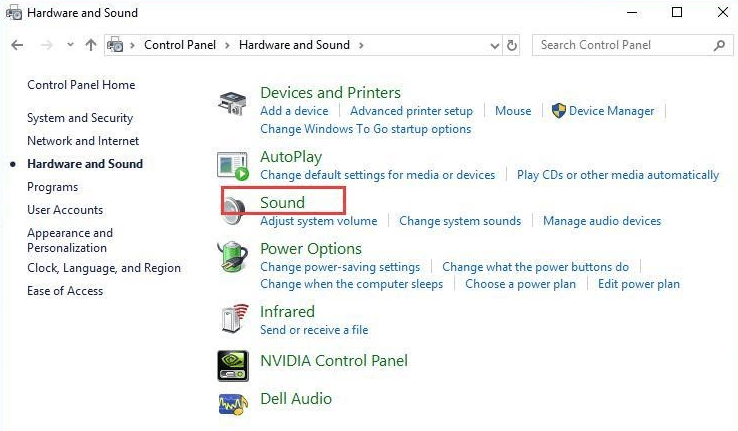The width and height of the screenshot is (738, 431).
Task: Open the Device Manager link
Action: (x=611, y=111)
